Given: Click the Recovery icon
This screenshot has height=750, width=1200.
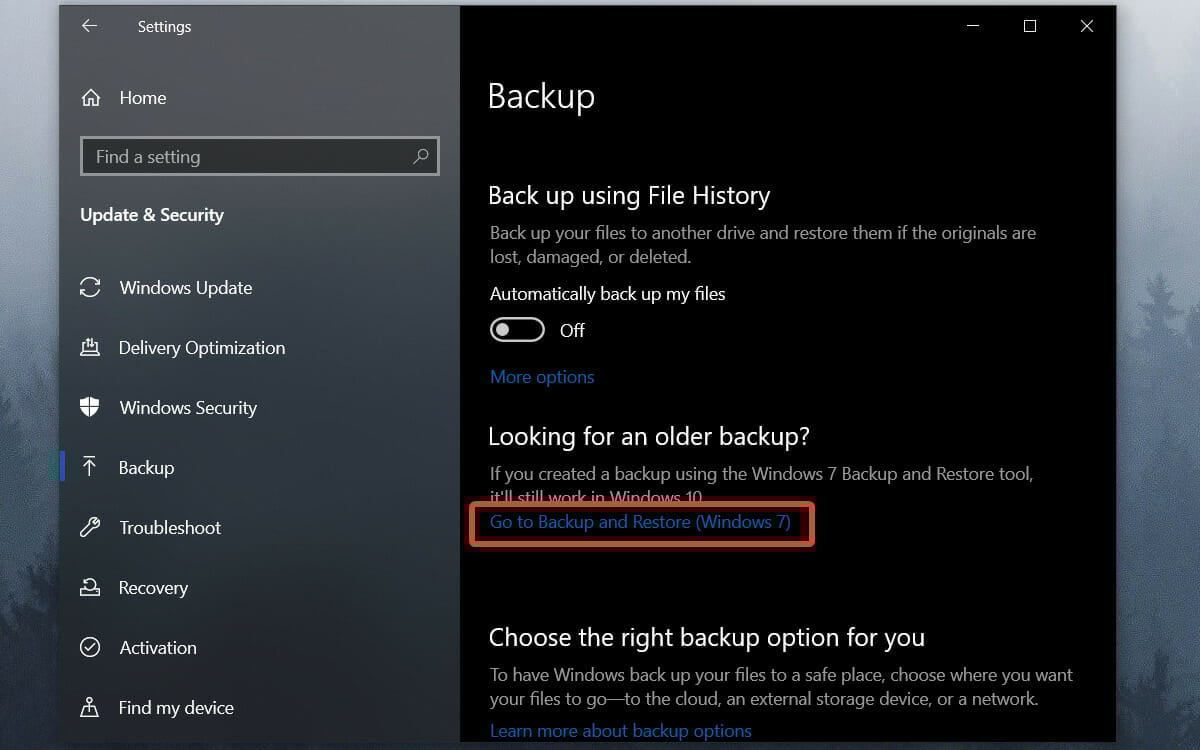Looking at the screenshot, I should click(x=90, y=588).
